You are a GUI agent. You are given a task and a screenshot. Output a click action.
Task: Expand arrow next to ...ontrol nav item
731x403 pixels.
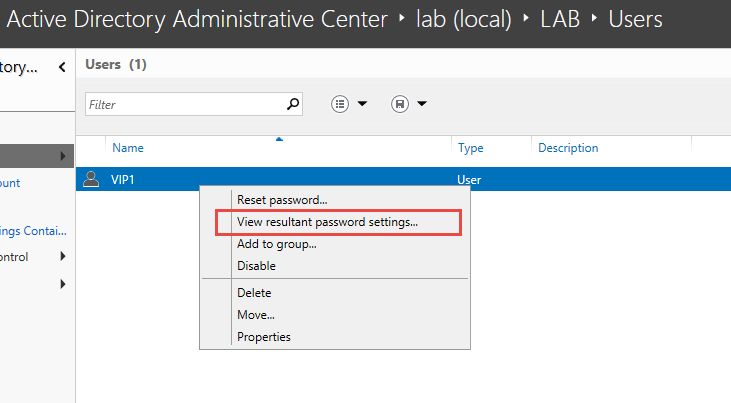click(x=63, y=256)
